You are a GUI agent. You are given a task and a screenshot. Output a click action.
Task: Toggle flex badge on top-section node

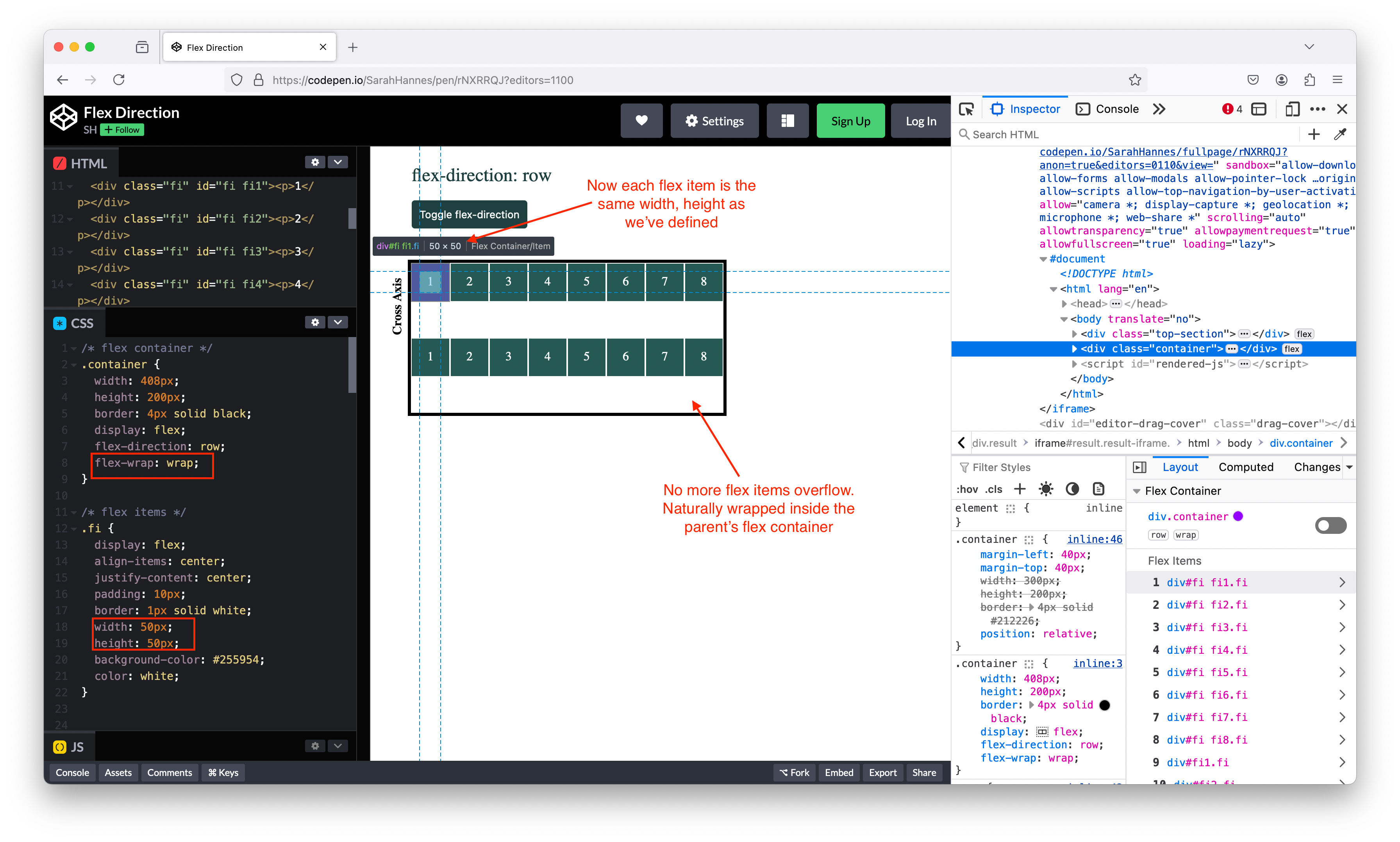tap(1304, 334)
